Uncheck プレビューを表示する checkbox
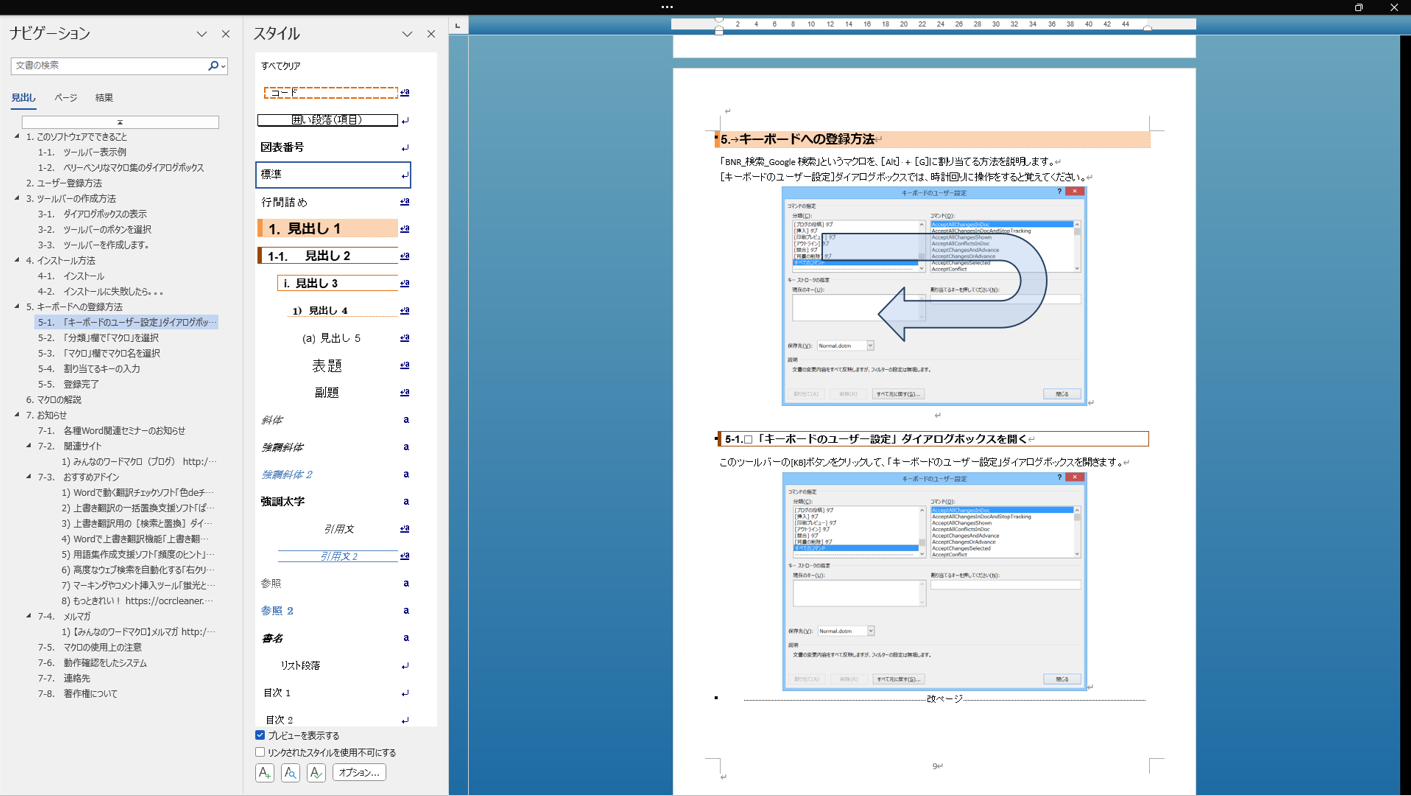Image resolution: width=1411 pixels, height=796 pixels. pyautogui.click(x=260, y=735)
